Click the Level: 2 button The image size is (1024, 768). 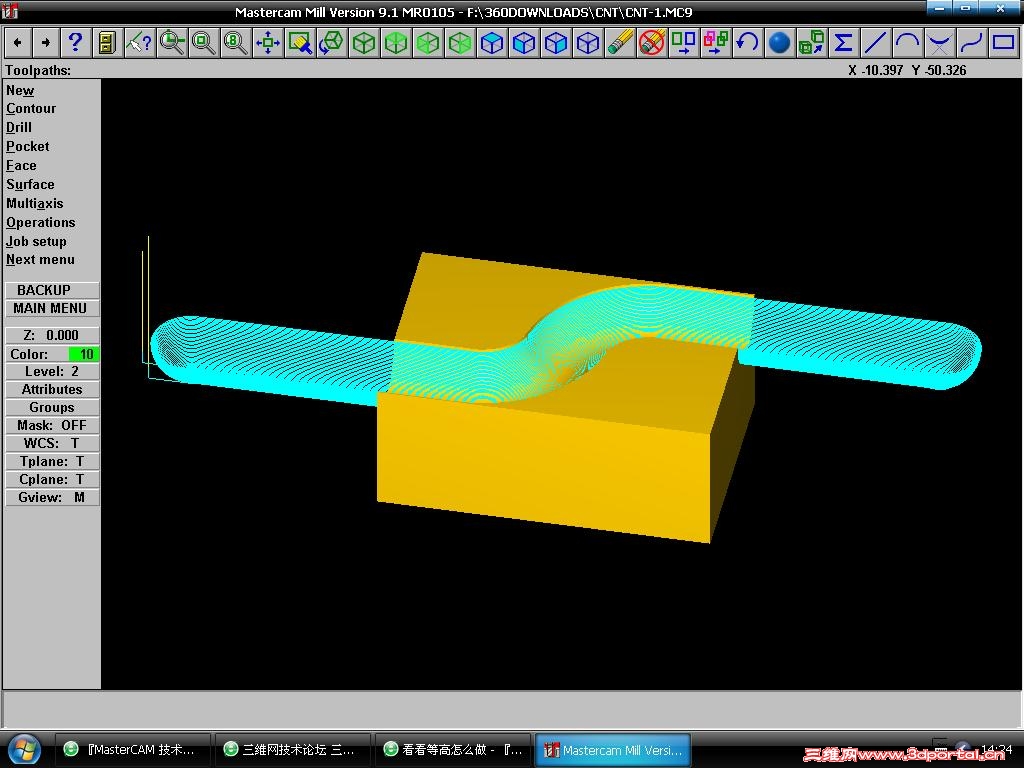click(x=52, y=371)
